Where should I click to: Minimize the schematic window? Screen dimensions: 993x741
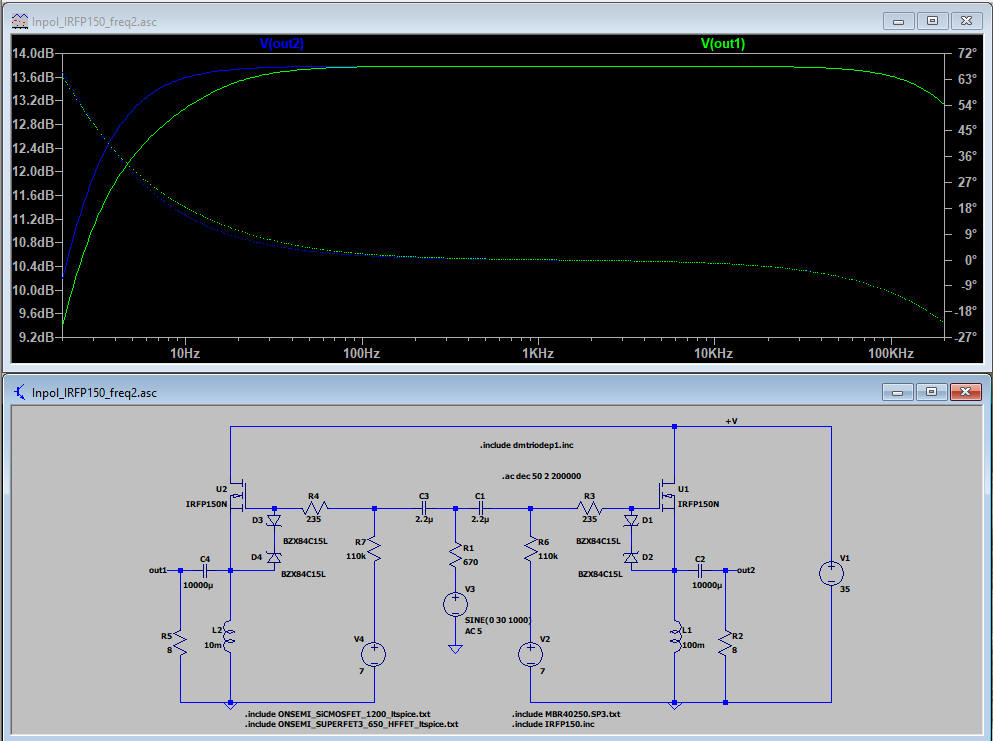(x=897, y=392)
